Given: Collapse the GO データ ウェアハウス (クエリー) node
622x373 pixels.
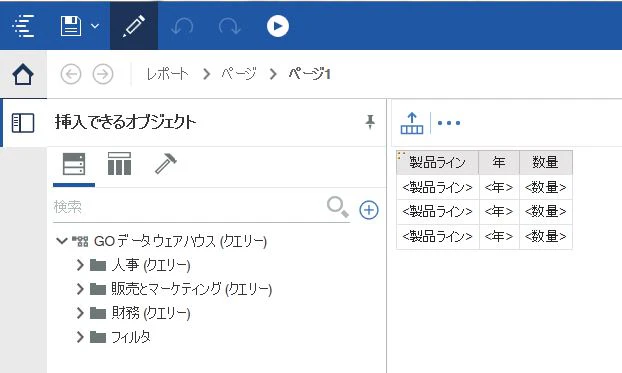Looking at the screenshot, I should point(62,240).
